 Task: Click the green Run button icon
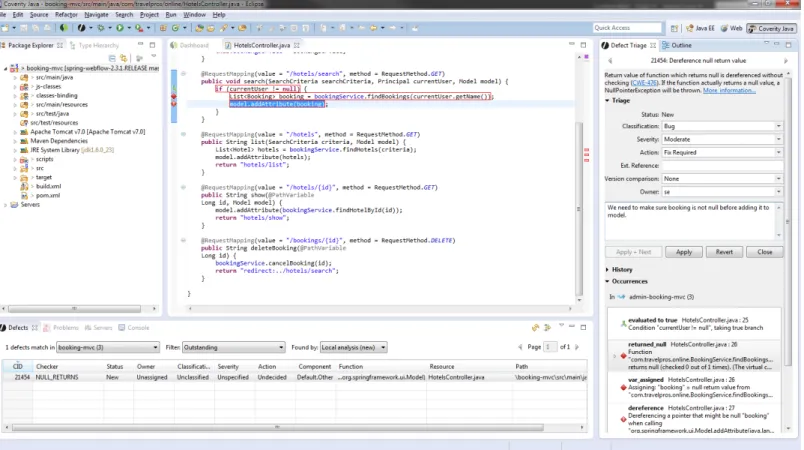click(120, 28)
